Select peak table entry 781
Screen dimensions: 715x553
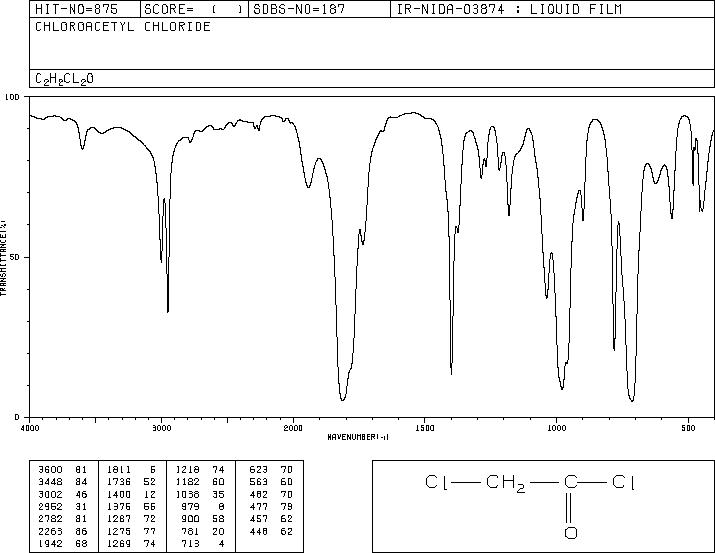tap(191, 532)
